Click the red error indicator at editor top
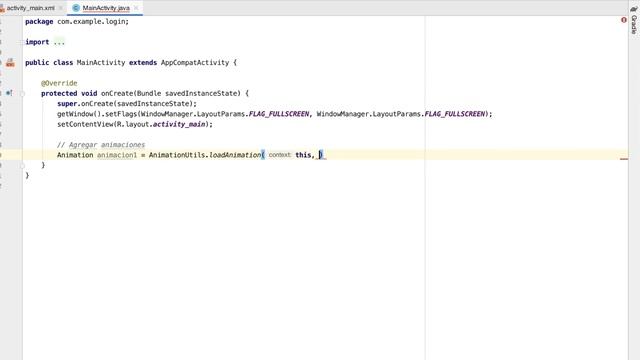The width and height of the screenshot is (640, 360). click(x=624, y=20)
